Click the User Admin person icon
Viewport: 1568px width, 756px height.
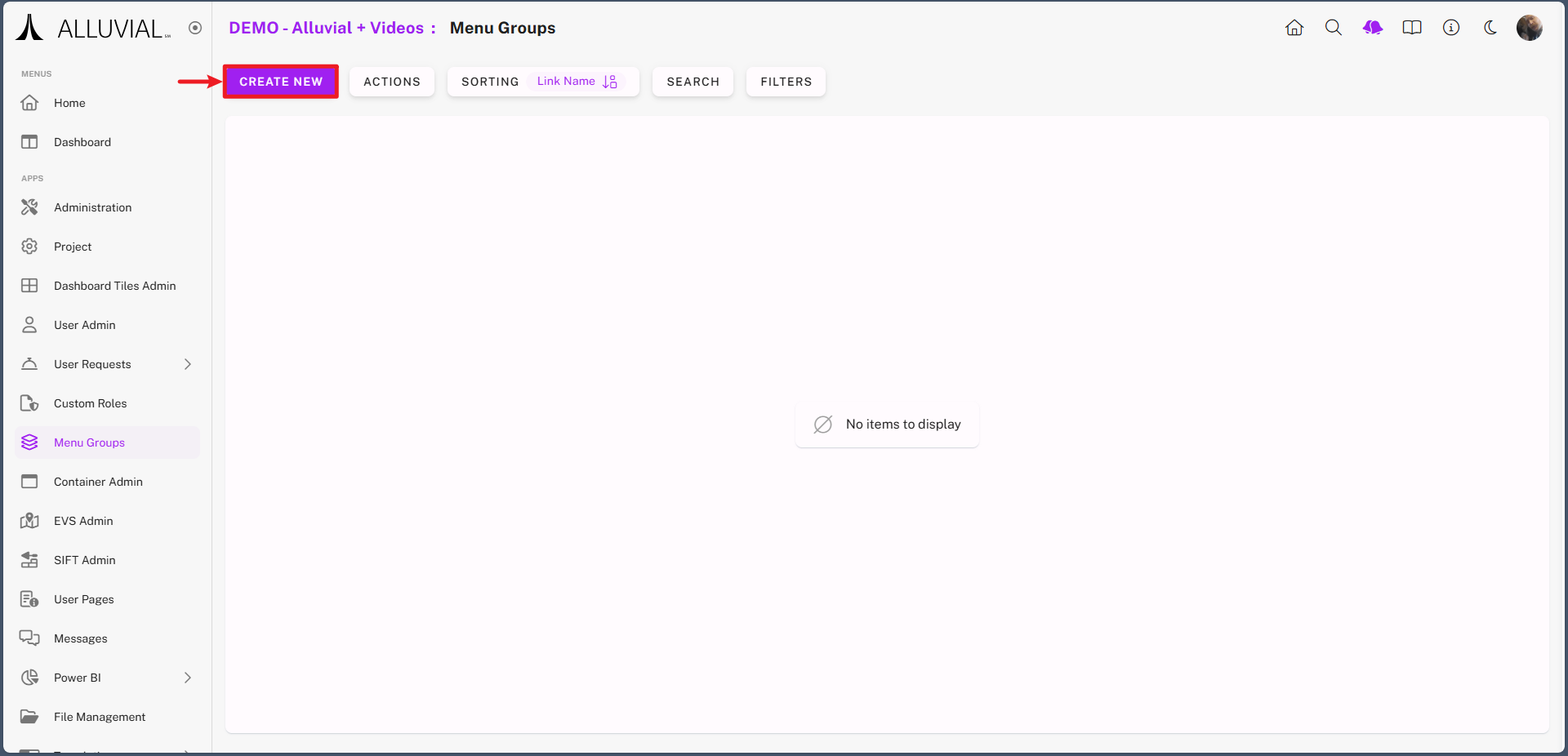(x=29, y=325)
